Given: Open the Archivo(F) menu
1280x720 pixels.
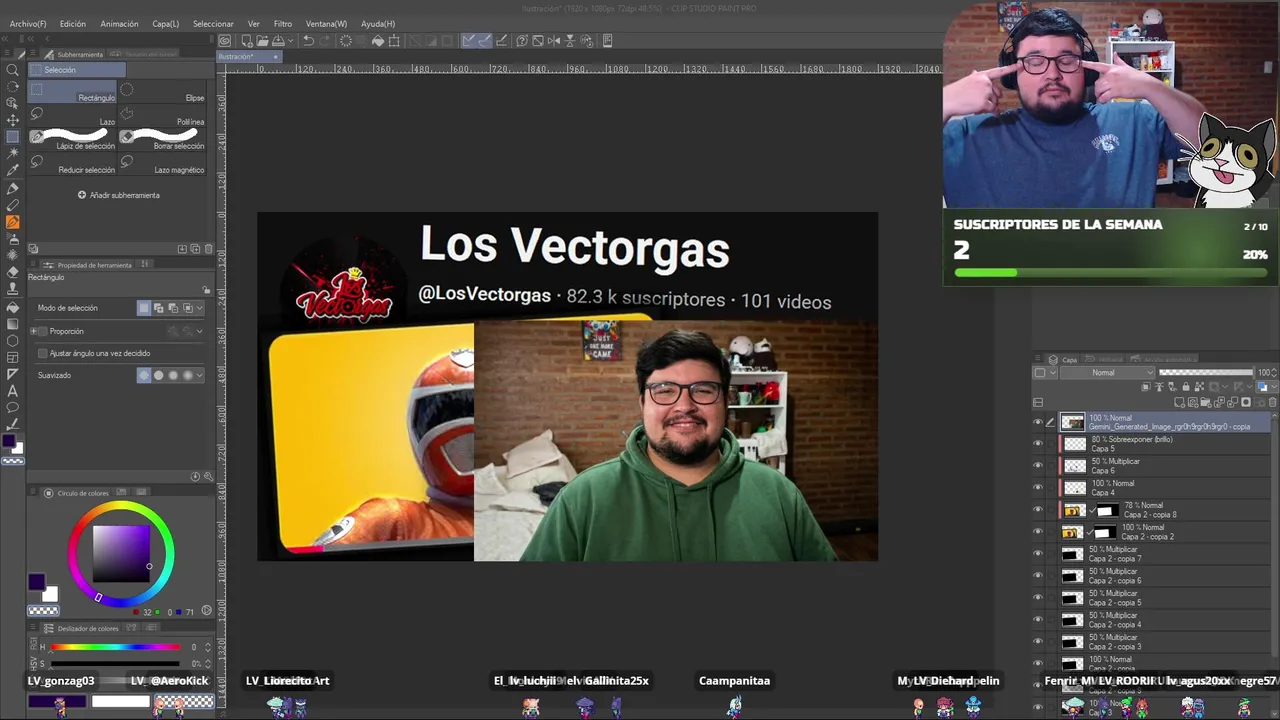Looking at the screenshot, I should pos(28,23).
